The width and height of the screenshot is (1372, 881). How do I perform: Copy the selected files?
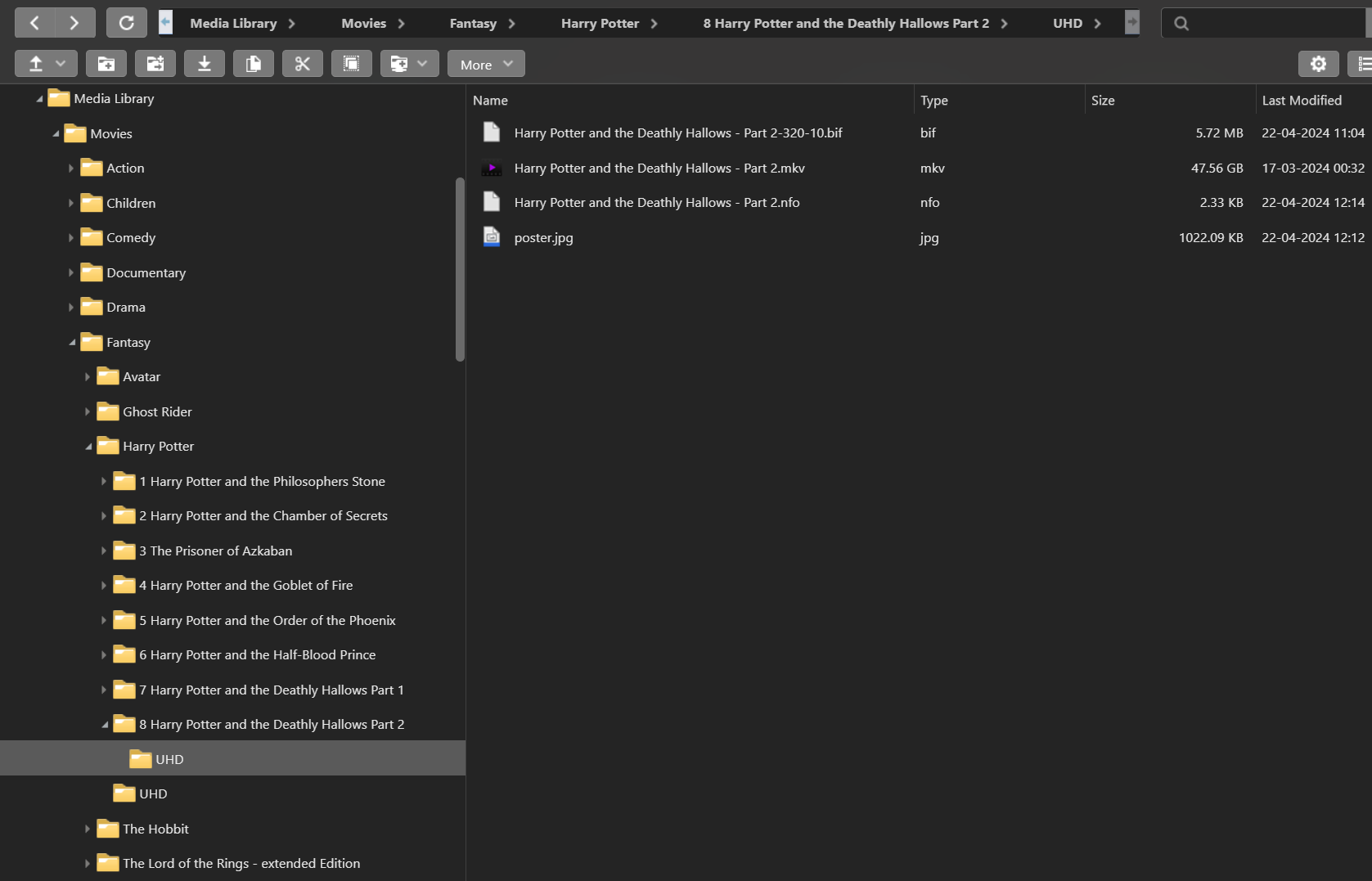pos(254,64)
